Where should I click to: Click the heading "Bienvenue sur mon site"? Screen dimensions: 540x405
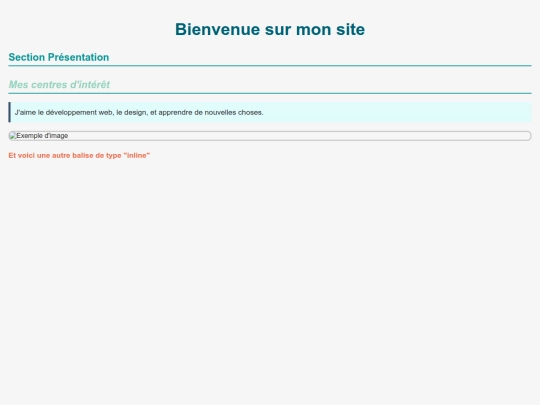[x=270, y=29]
